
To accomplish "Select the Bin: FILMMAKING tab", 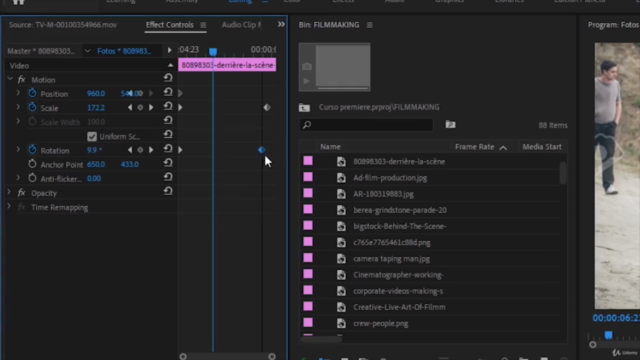I will [329, 25].
